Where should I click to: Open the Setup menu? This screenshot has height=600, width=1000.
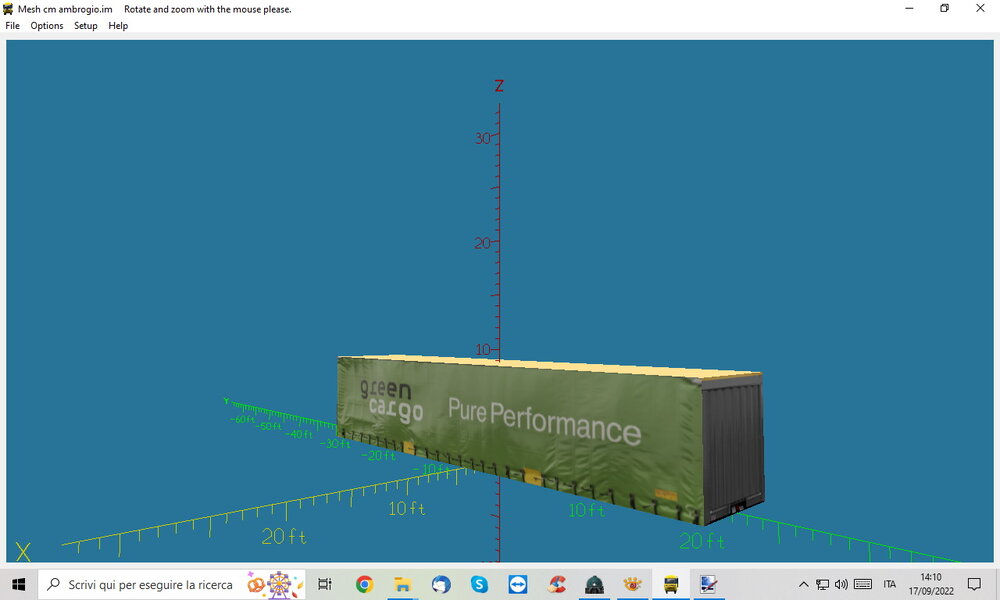pos(85,26)
